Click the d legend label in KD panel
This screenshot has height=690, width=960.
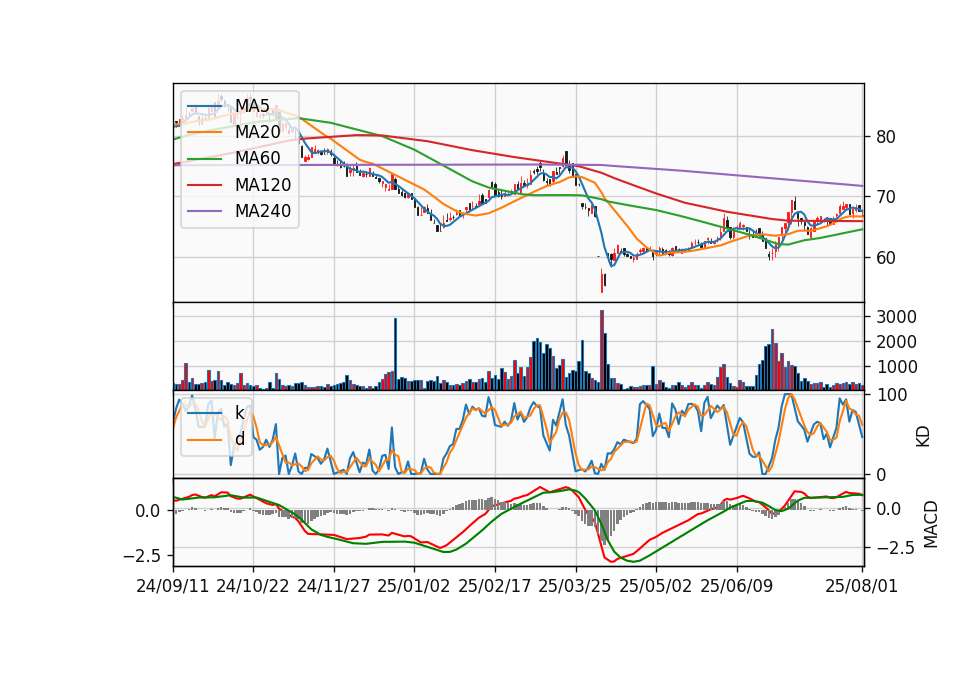240,439
